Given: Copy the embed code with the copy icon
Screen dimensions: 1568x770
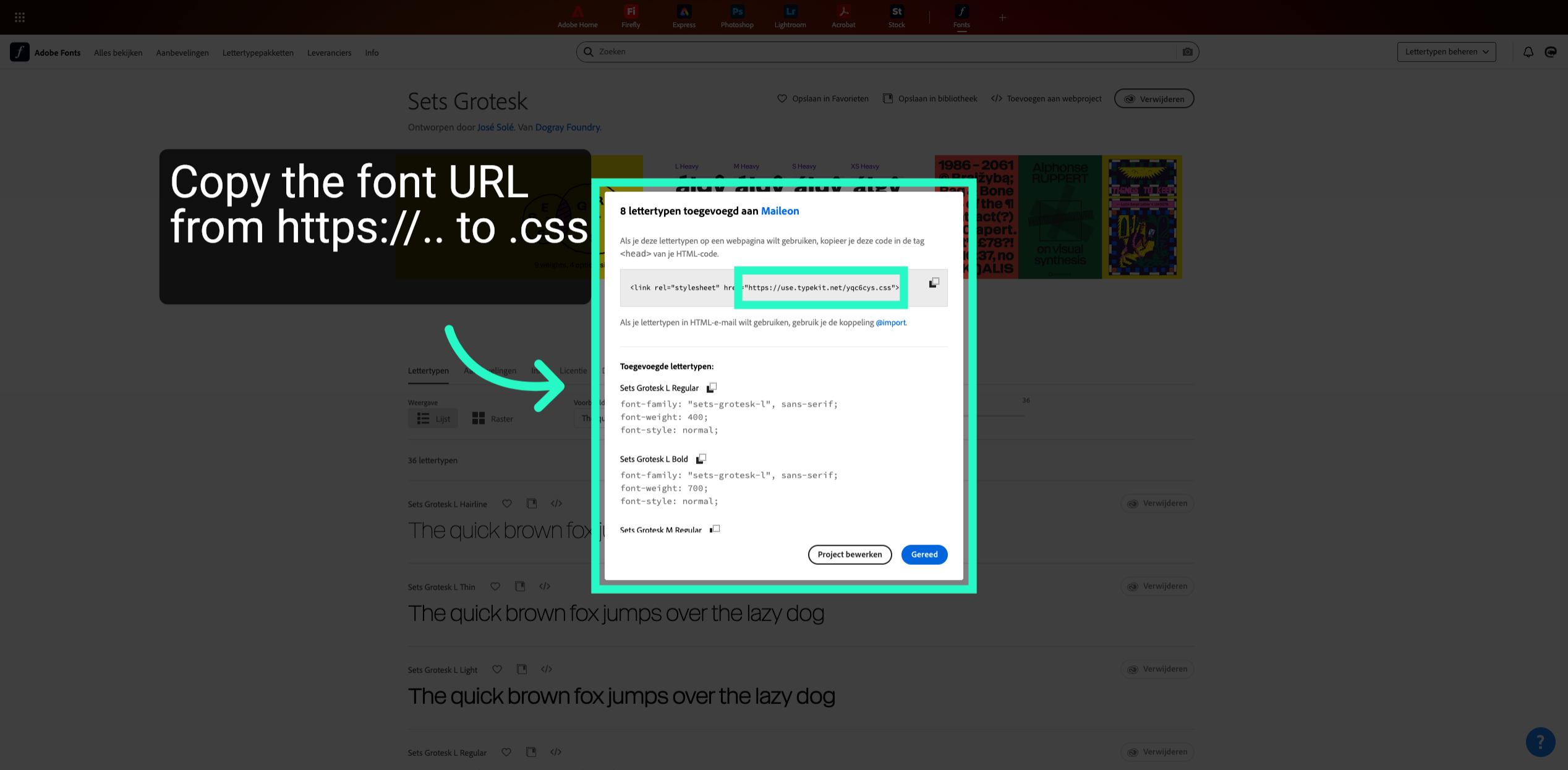Looking at the screenshot, I should (x=934, y=283).
